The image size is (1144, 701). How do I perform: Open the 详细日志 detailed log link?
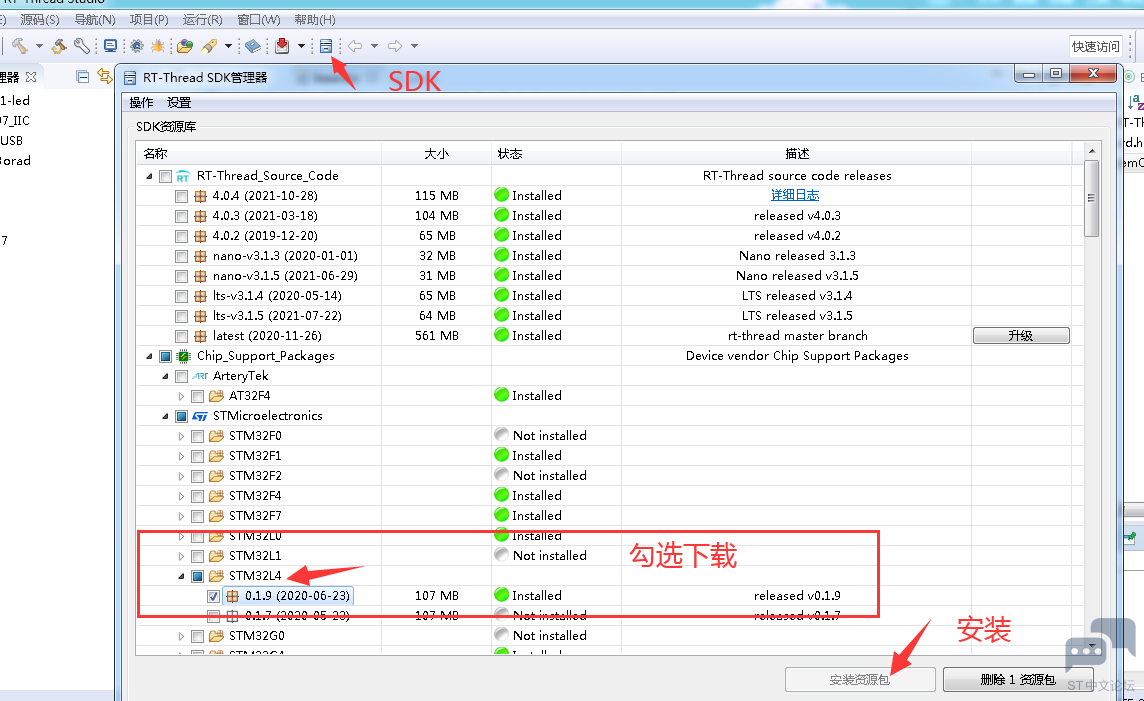point(795,195)
